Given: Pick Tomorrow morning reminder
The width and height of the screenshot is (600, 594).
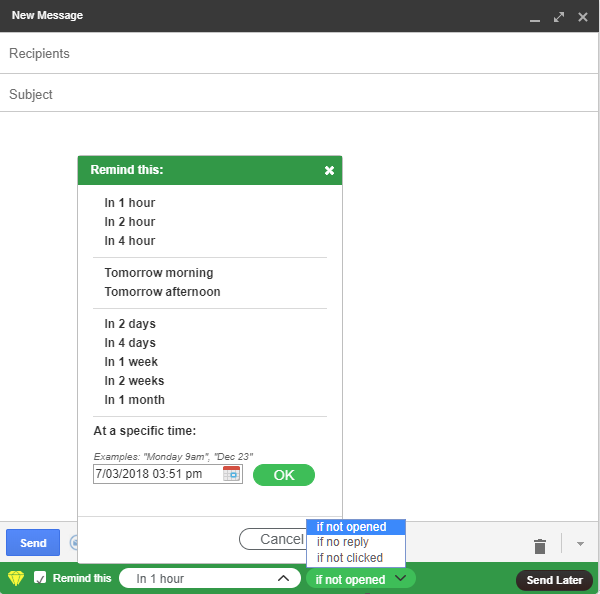Looking at the screenshot, I should (159, 273).
